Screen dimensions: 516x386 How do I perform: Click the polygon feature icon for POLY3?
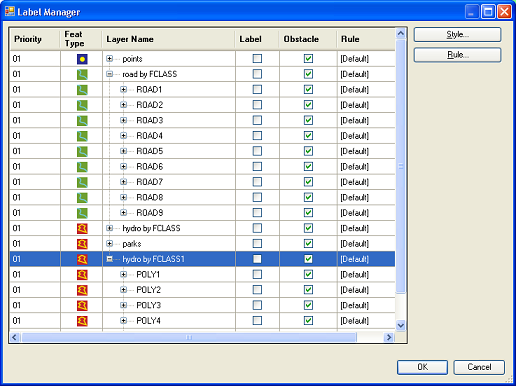82,305
